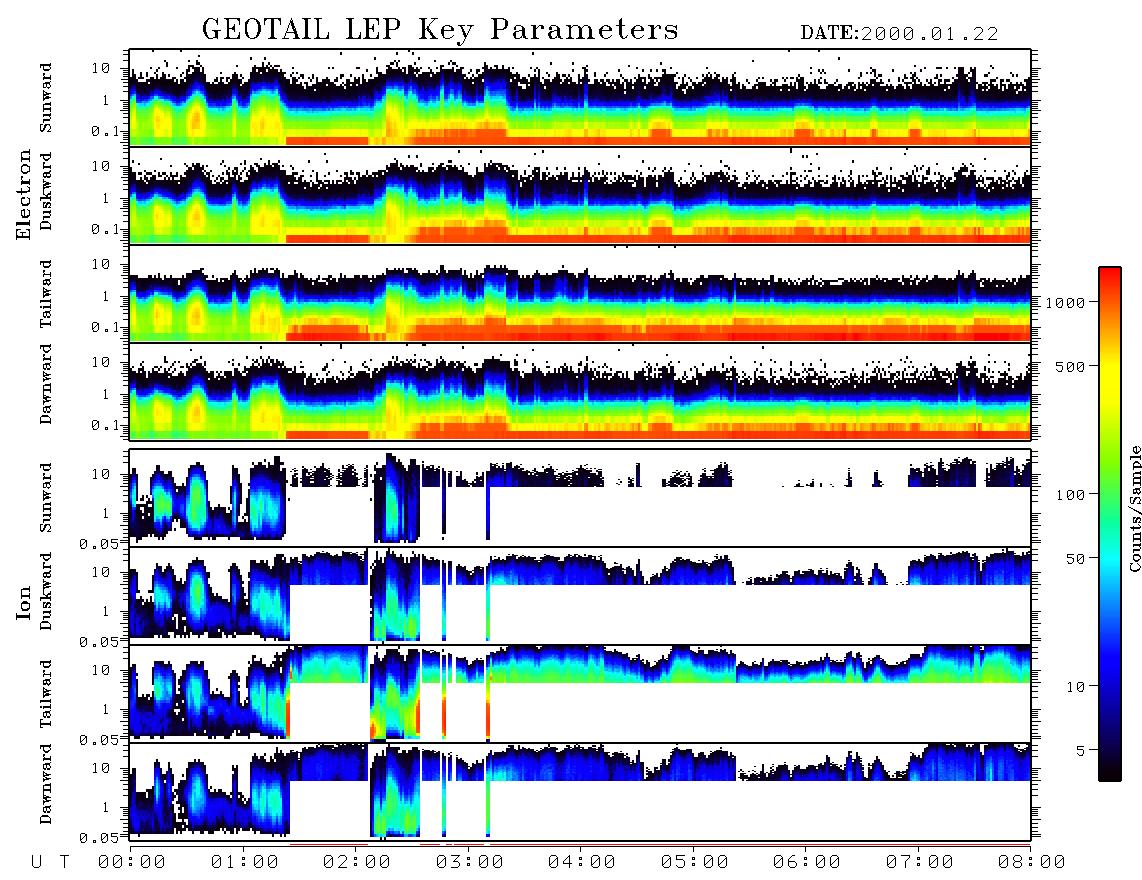Viewport: 1142px width, 880px height.
Task: Click the "0.05" tick of Ion Duskward panel
Action: click(98, 643)
